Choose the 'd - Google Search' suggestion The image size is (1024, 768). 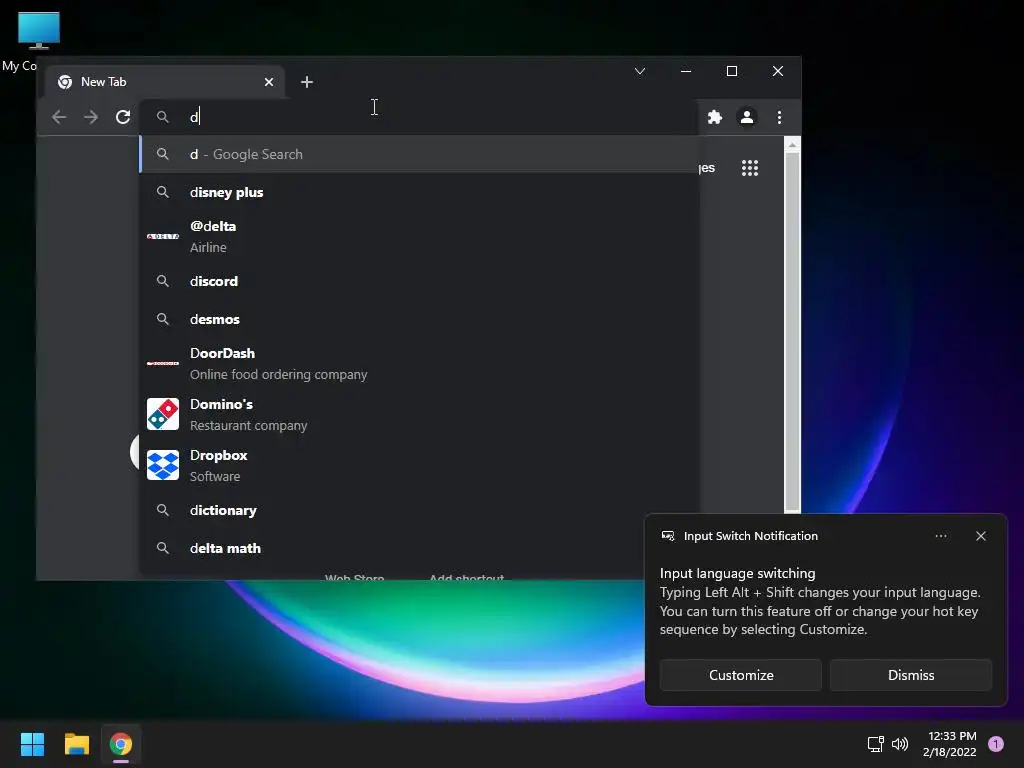[419, 154]
